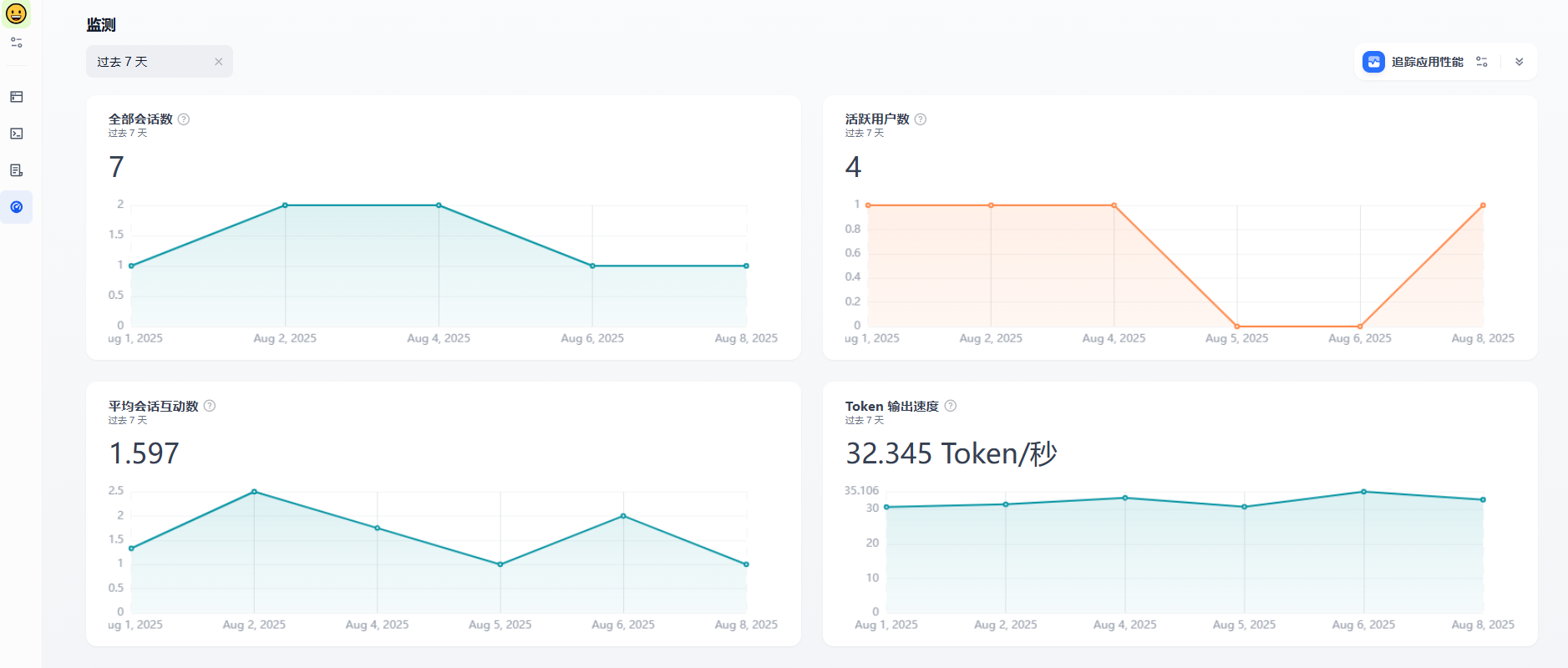Click the 活跃用户数 card title

click(877, 119)
